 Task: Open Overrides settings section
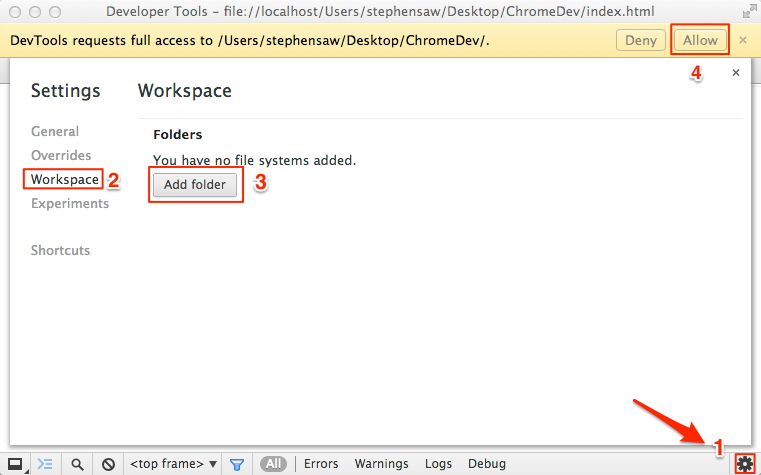point(61,155)
